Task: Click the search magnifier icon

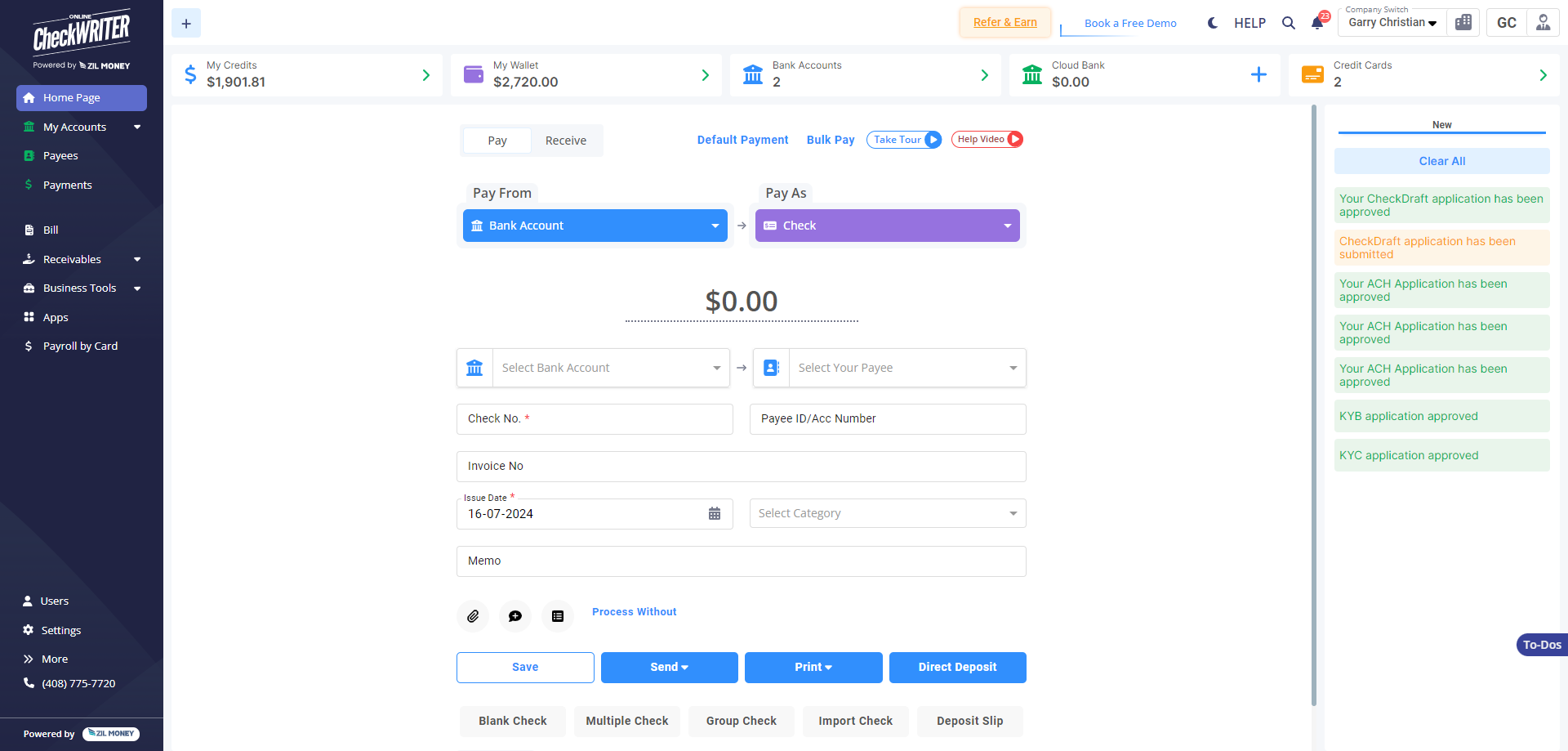Action: (x=1289, y=23)
